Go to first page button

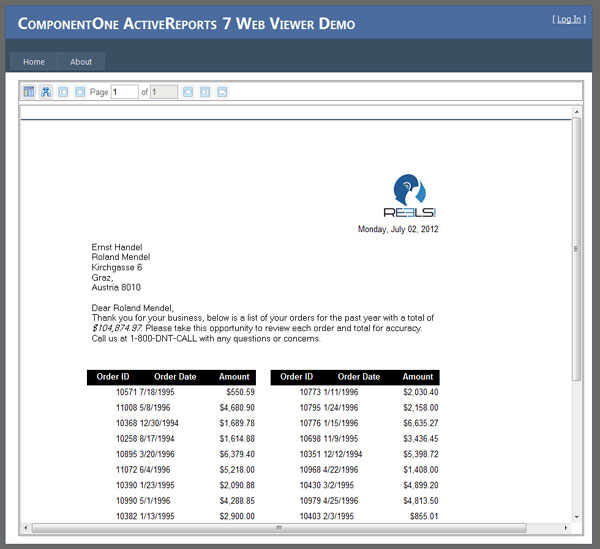[63, 92]
